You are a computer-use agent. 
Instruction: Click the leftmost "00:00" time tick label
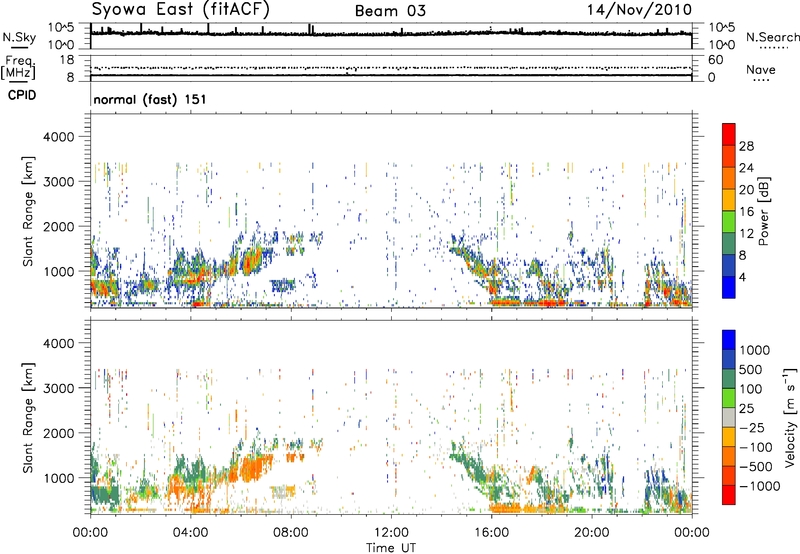90,533
